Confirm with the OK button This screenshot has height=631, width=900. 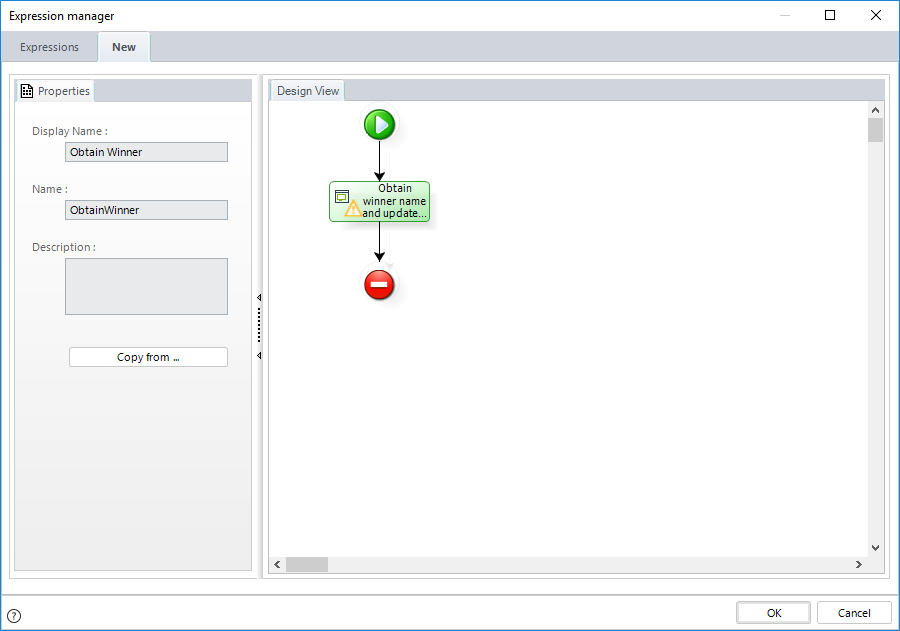pyautogui.click(x=774, y=613)
